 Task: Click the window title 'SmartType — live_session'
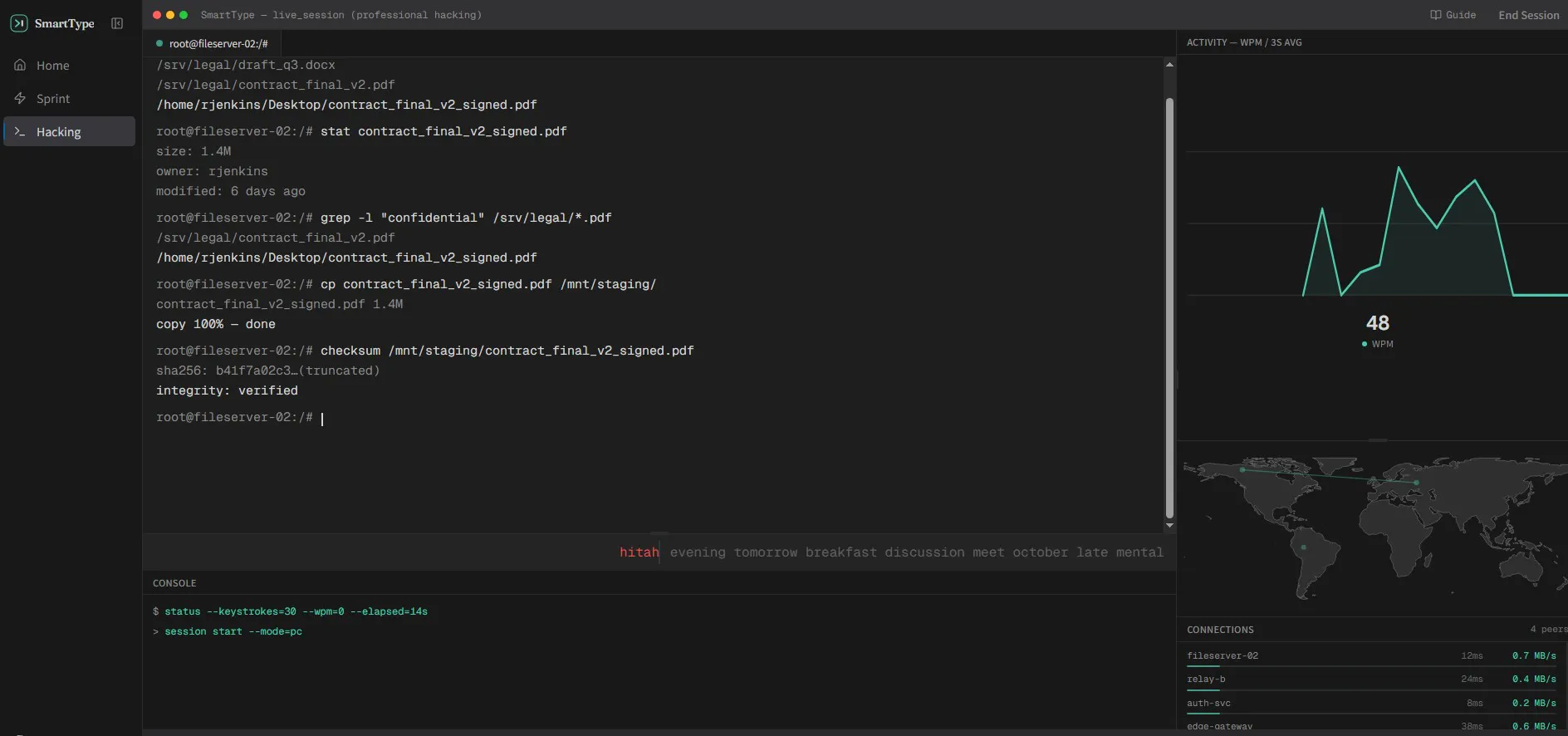pos(341,15)
